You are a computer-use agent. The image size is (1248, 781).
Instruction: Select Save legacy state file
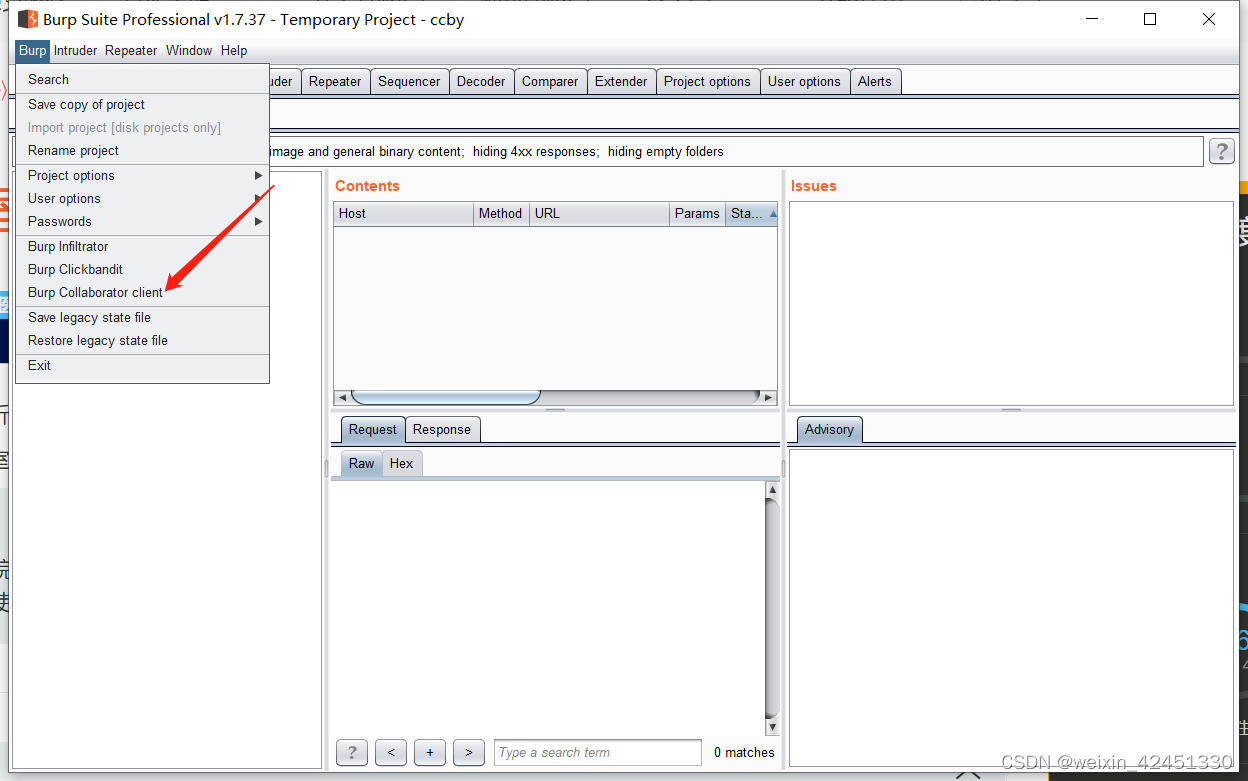(x=142, y=317)
